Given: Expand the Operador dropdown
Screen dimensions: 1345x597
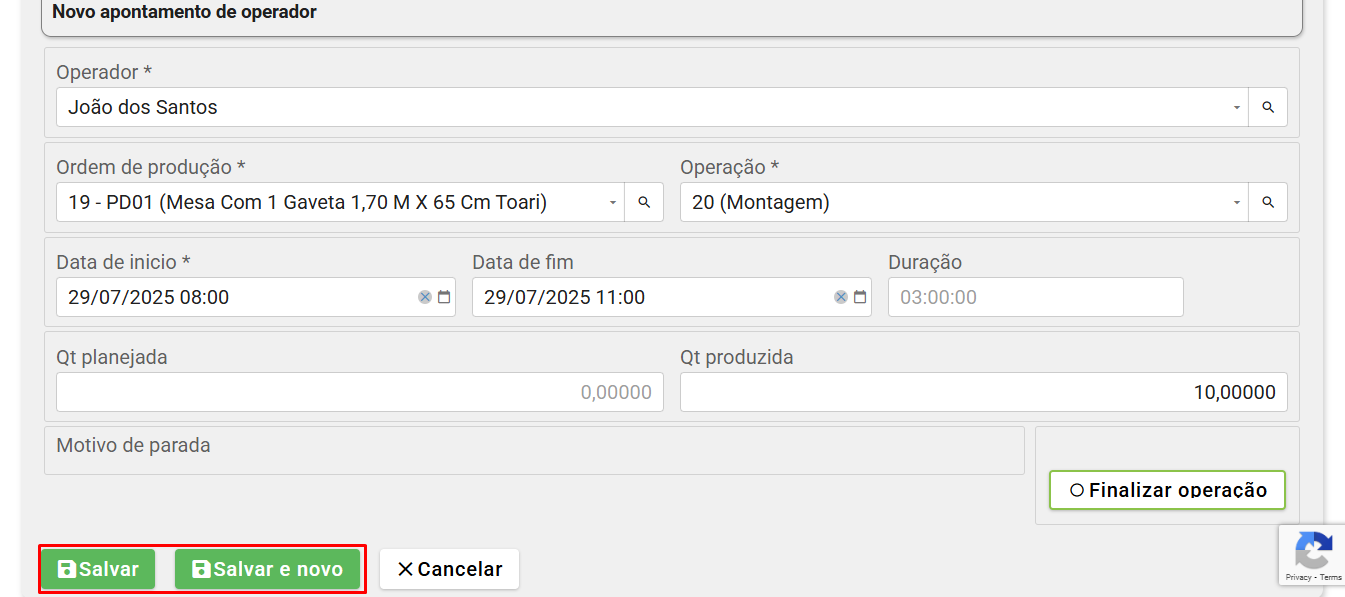Looking at the screenshot, I should tap(1237, 107).
